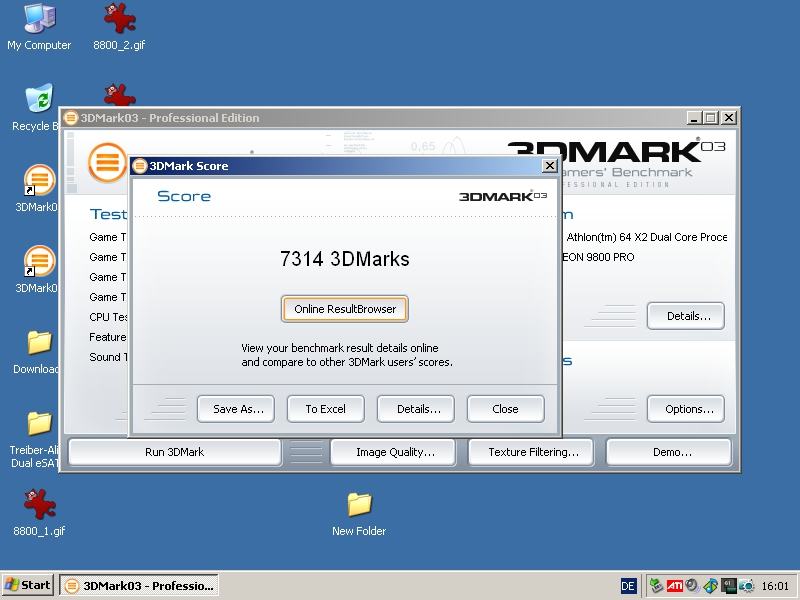Click the taskbar clock showing 16:01
The image size is (800, 600).
(774, 586)
